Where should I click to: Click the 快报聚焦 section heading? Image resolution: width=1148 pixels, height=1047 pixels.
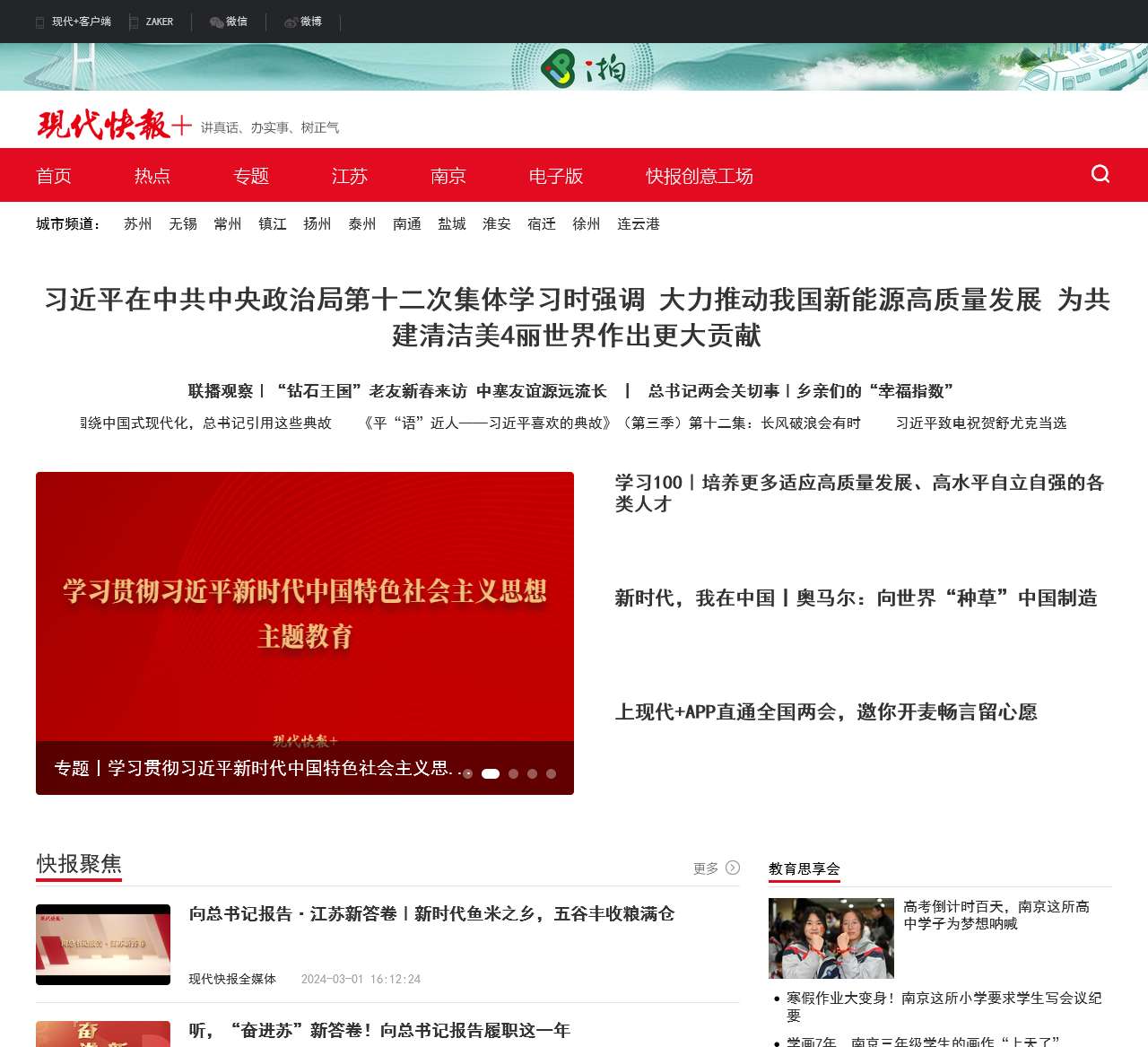[79, 864]
